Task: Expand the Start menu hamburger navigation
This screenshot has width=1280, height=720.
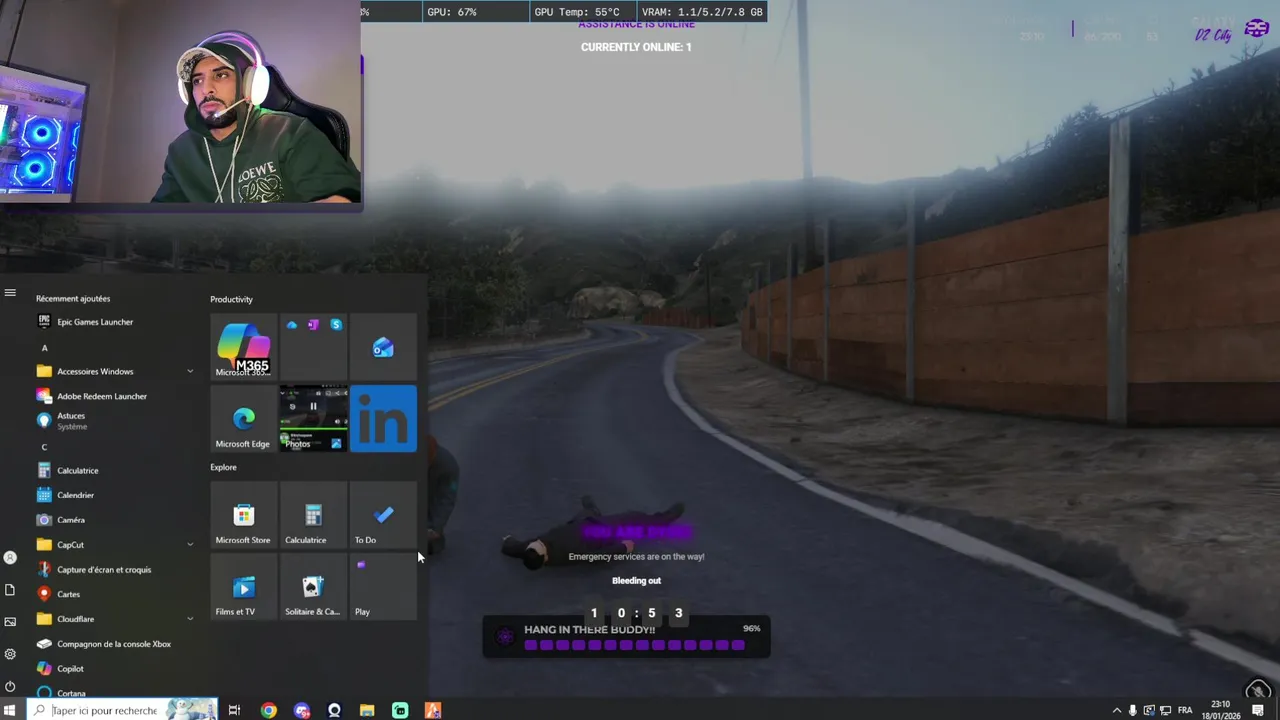Action: click(10, 292)
